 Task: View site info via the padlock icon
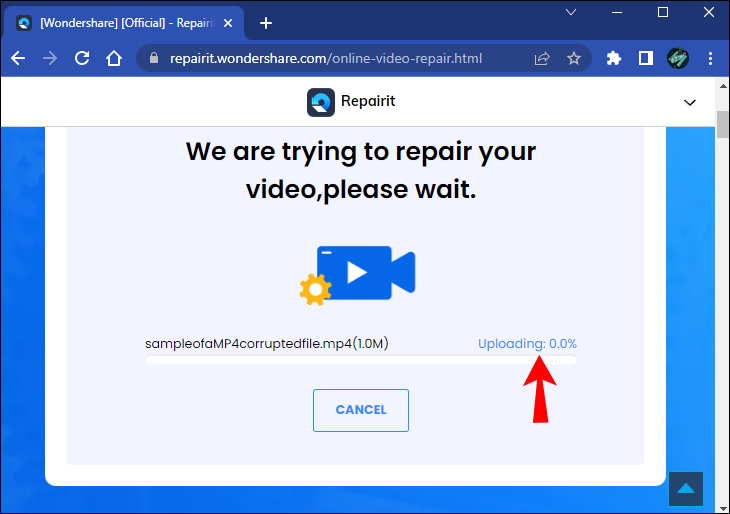154,58
